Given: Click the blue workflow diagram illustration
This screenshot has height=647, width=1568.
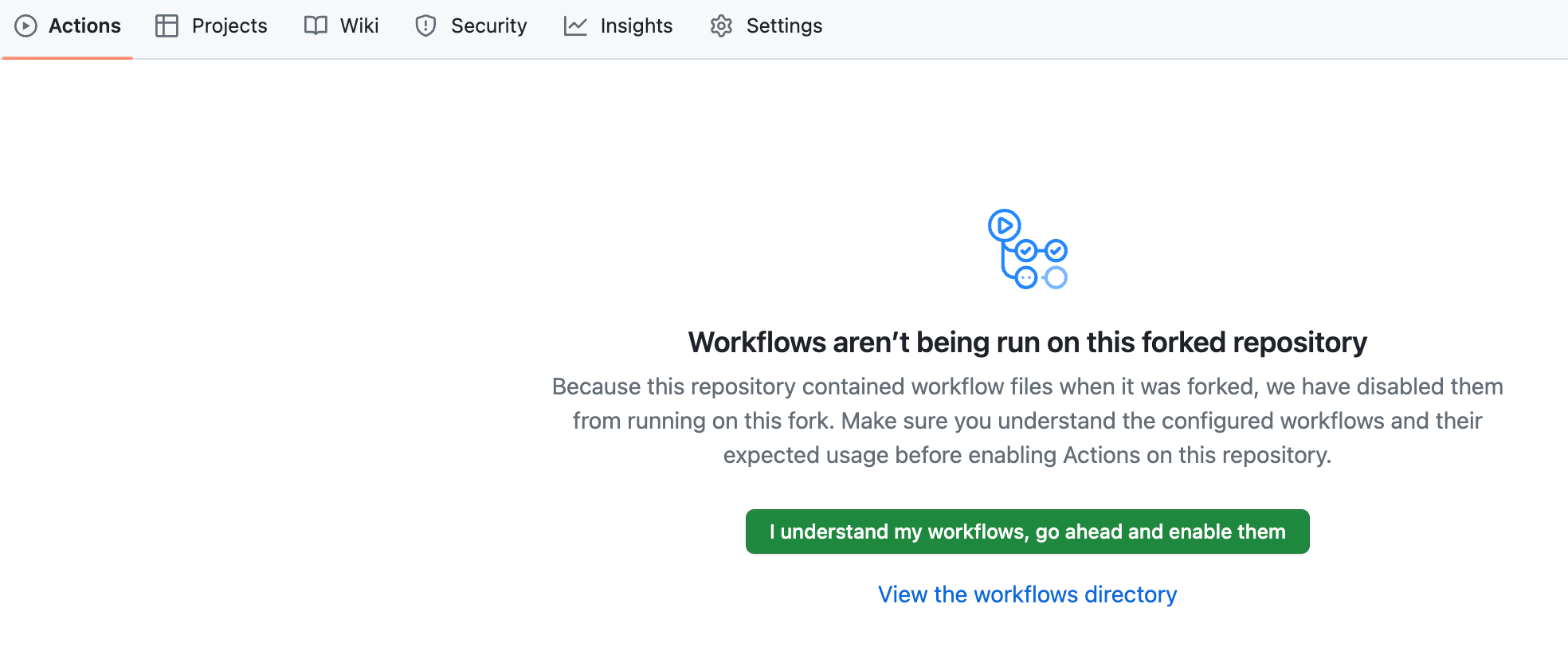Looking at the screenshot, I should (x=1028, y=249).
